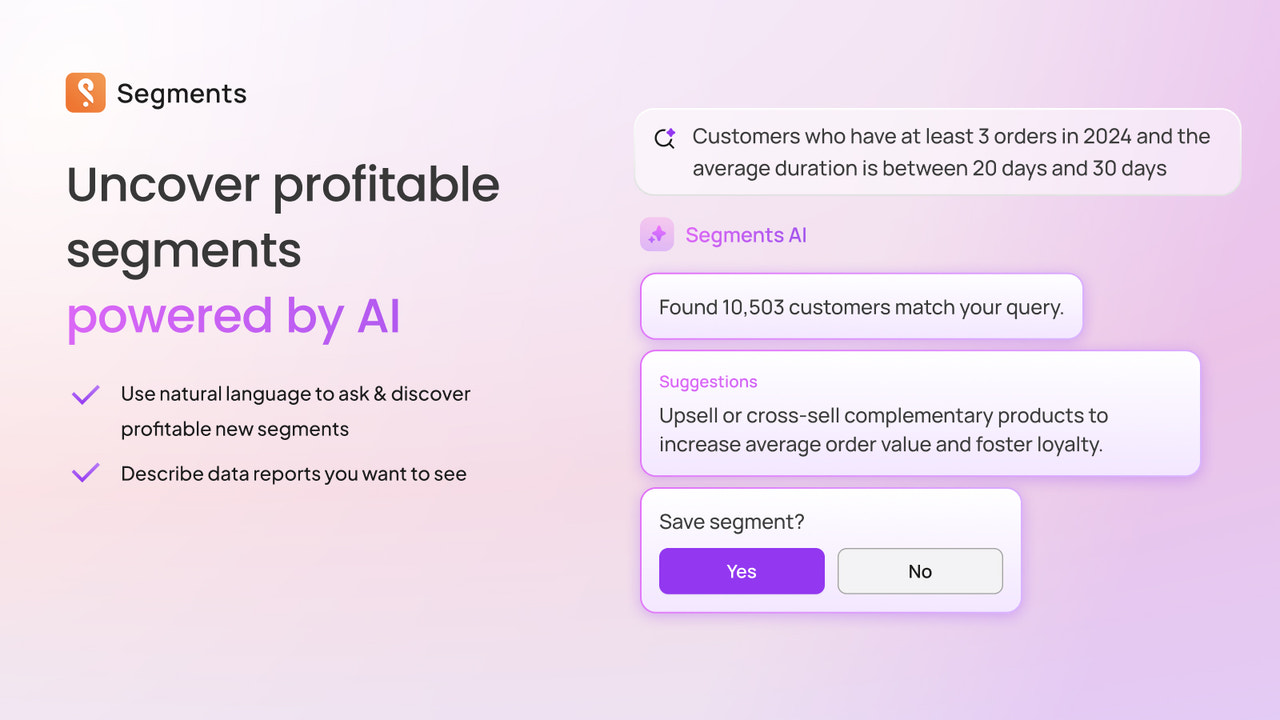
Task: Click the Segments AI sparkle avatar icon
Action: (x=657, y=233)
